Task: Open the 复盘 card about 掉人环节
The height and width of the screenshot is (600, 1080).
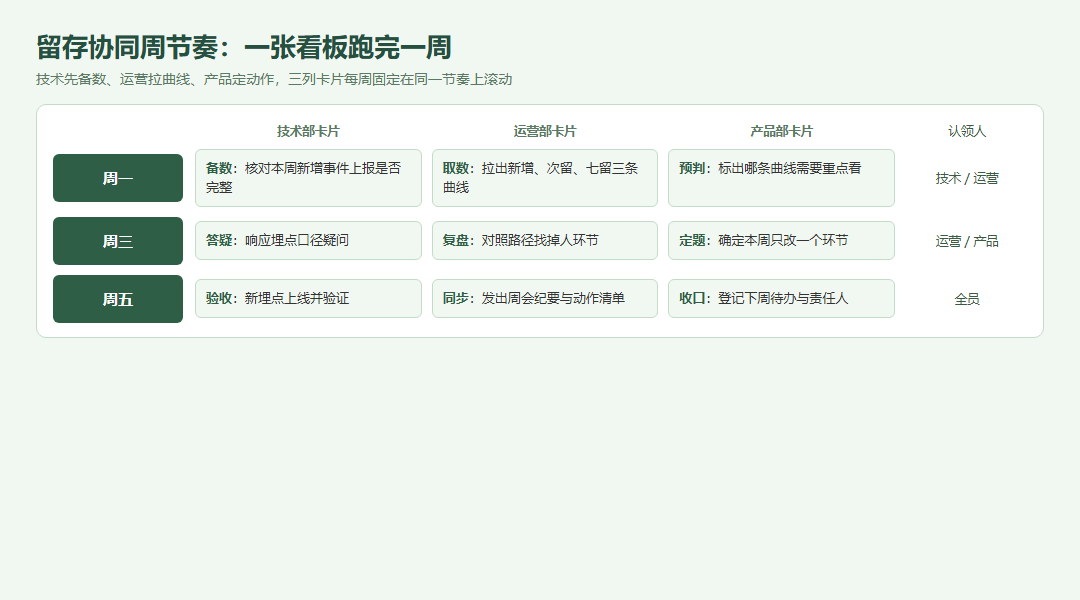Action: point(545,240)
